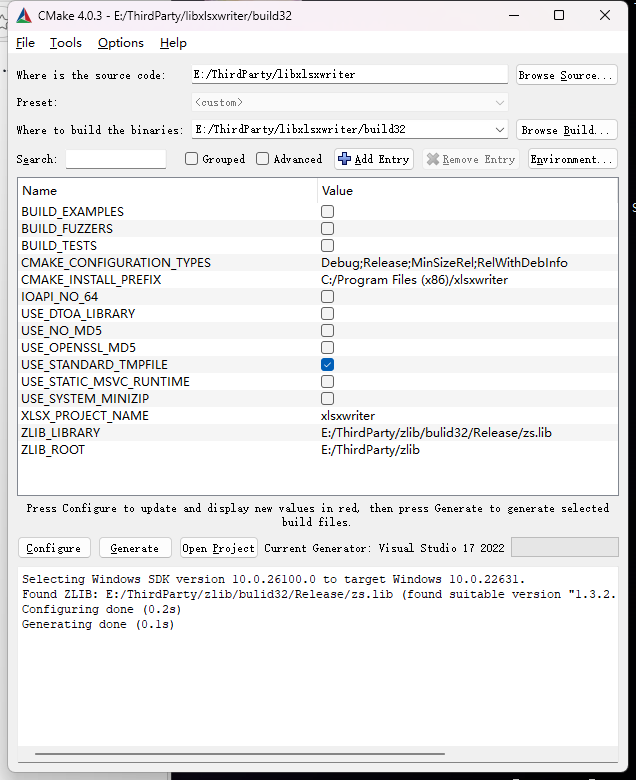This screenshot has height=780, width=636.
Task: Toggle the Advanced checkbox
Action: tap(263, 159)
